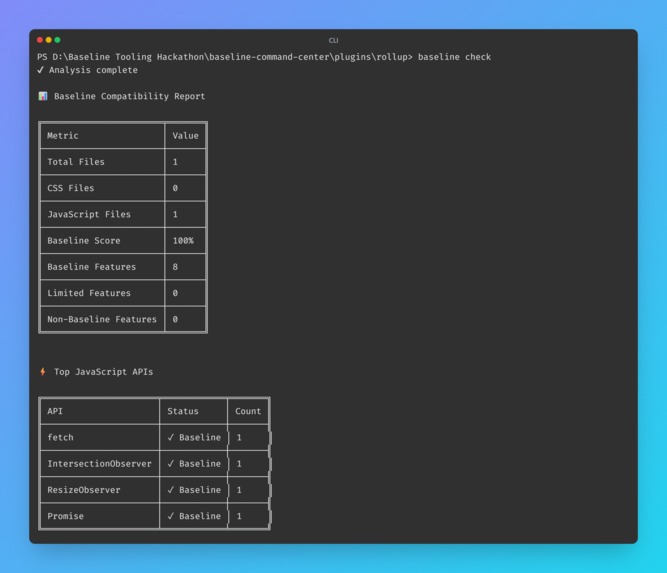Click the Non-Baseline Features value '0'

pyautogui.click(x=175, y=319)
